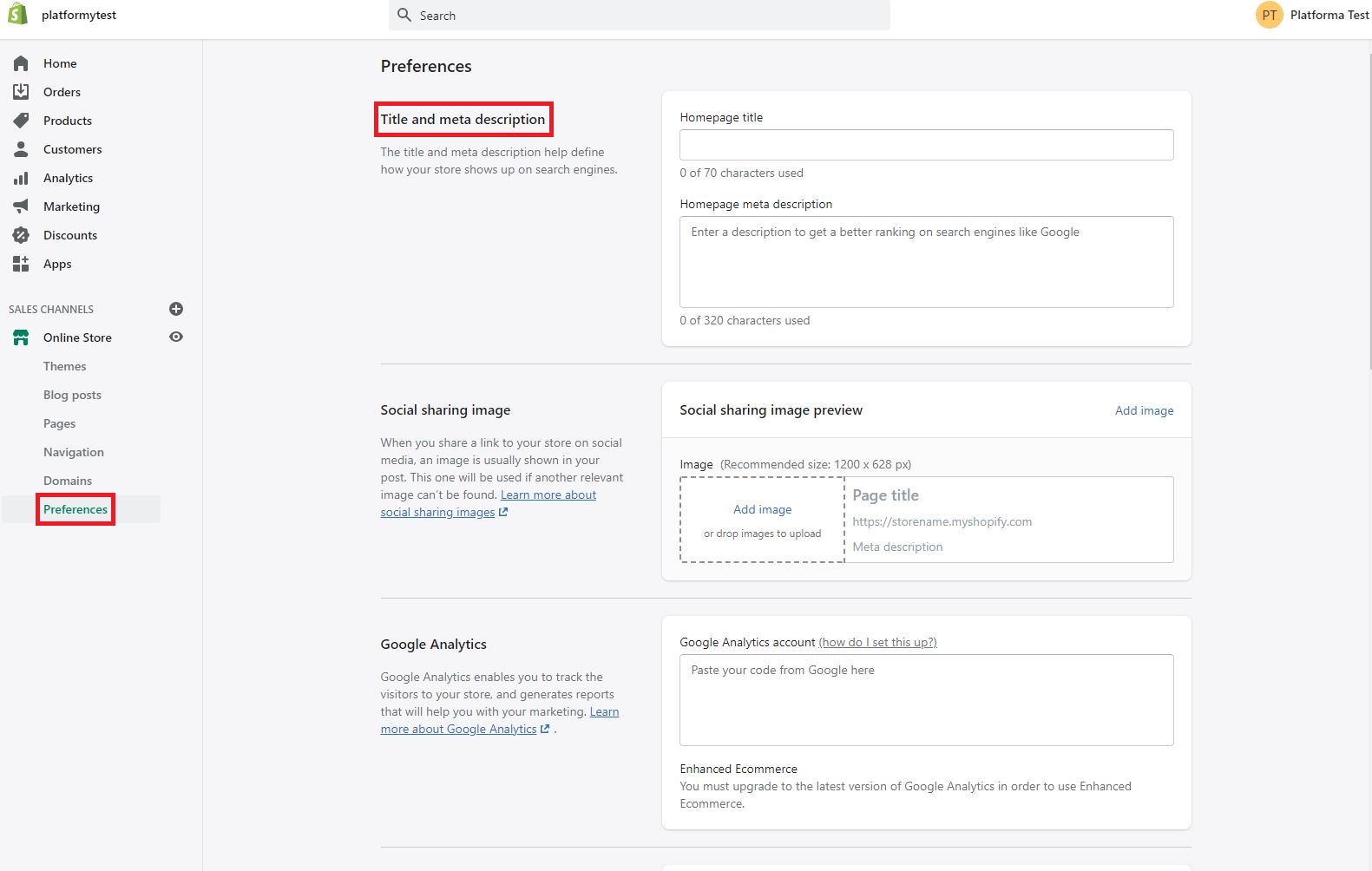The height and width of the screenshot is (871, 1372).
Task: Click the SALES CHANNELS label
Action: pyautogui.click(x=51, y=309)
